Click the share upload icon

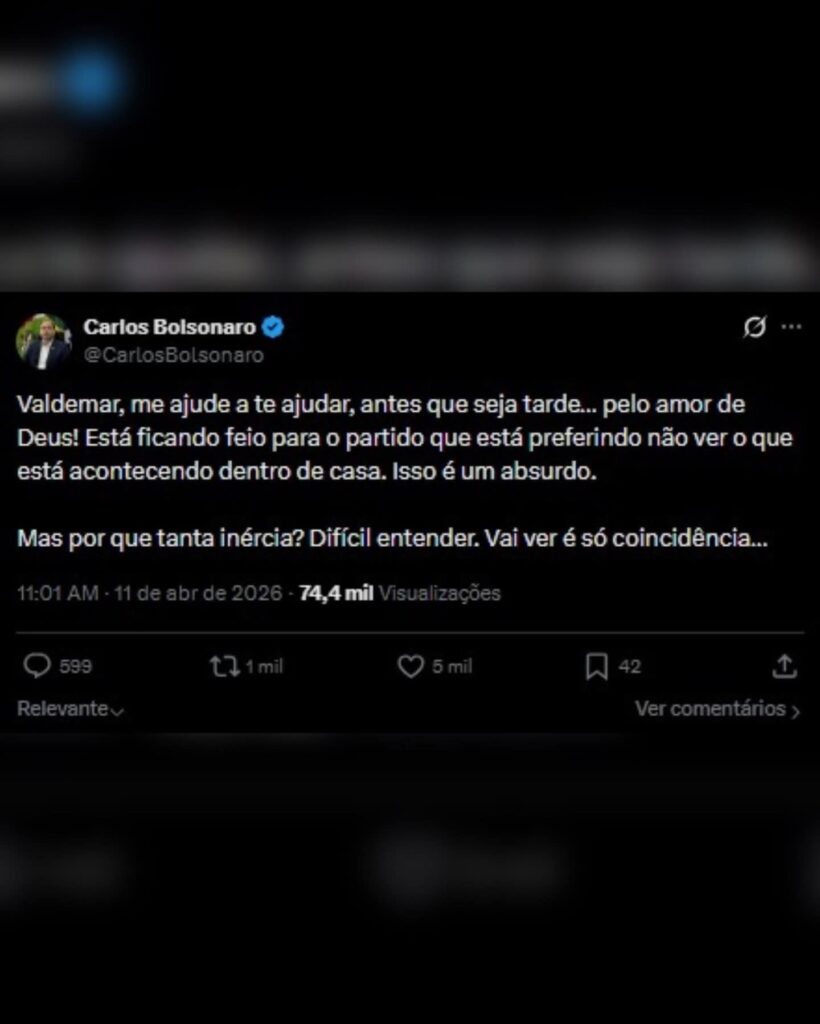[x=784, y=666]
